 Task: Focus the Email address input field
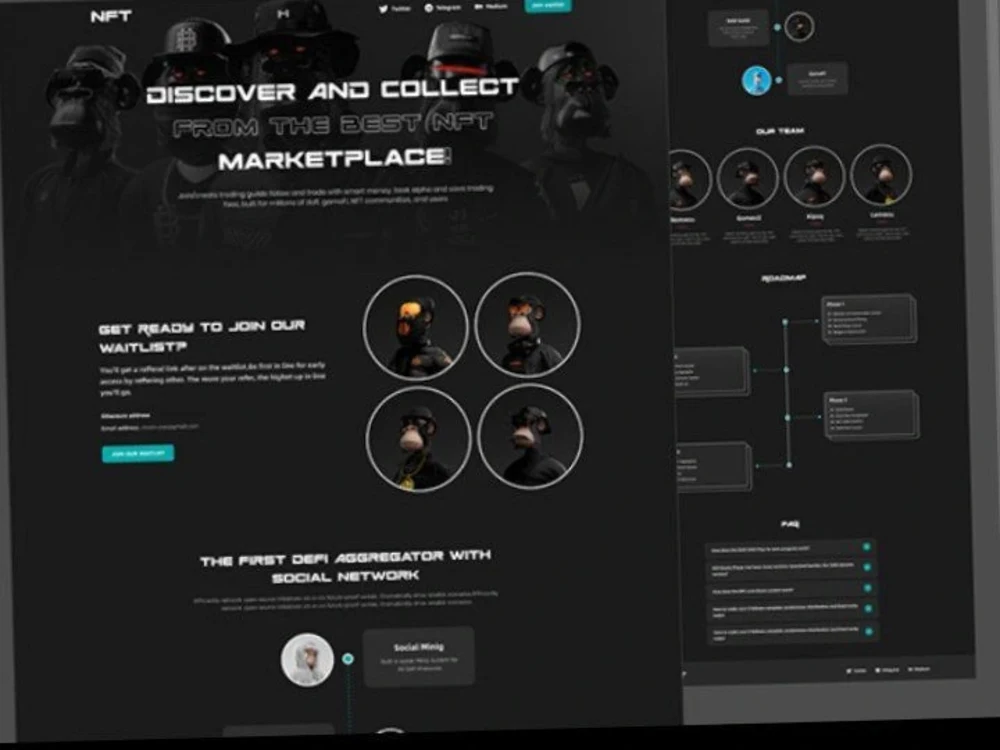tap(150, 427)
